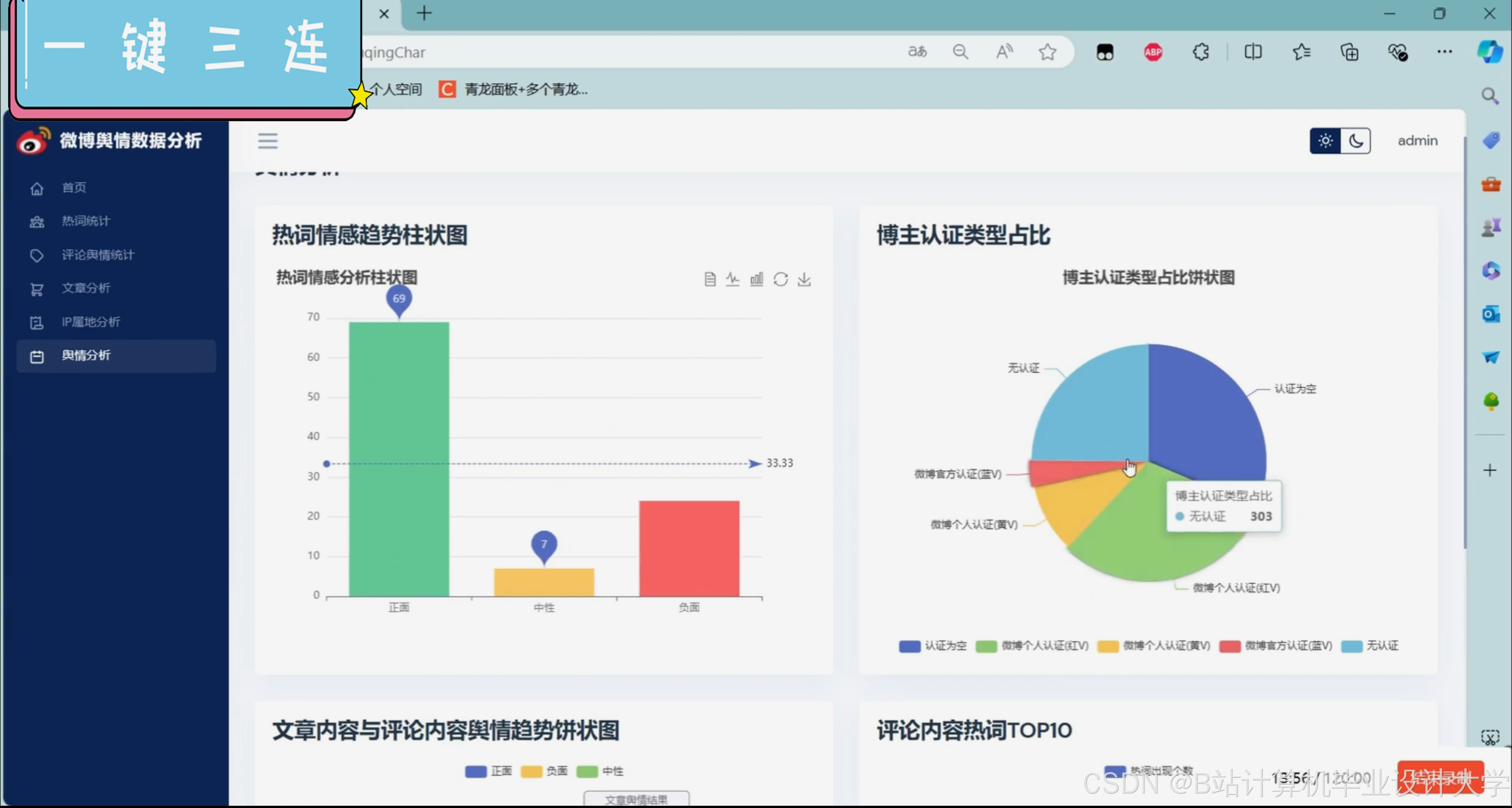Screen dimensions: 1512x808
Task: Switch to light theme sun toggle
Action: (x=1325, y=141)
